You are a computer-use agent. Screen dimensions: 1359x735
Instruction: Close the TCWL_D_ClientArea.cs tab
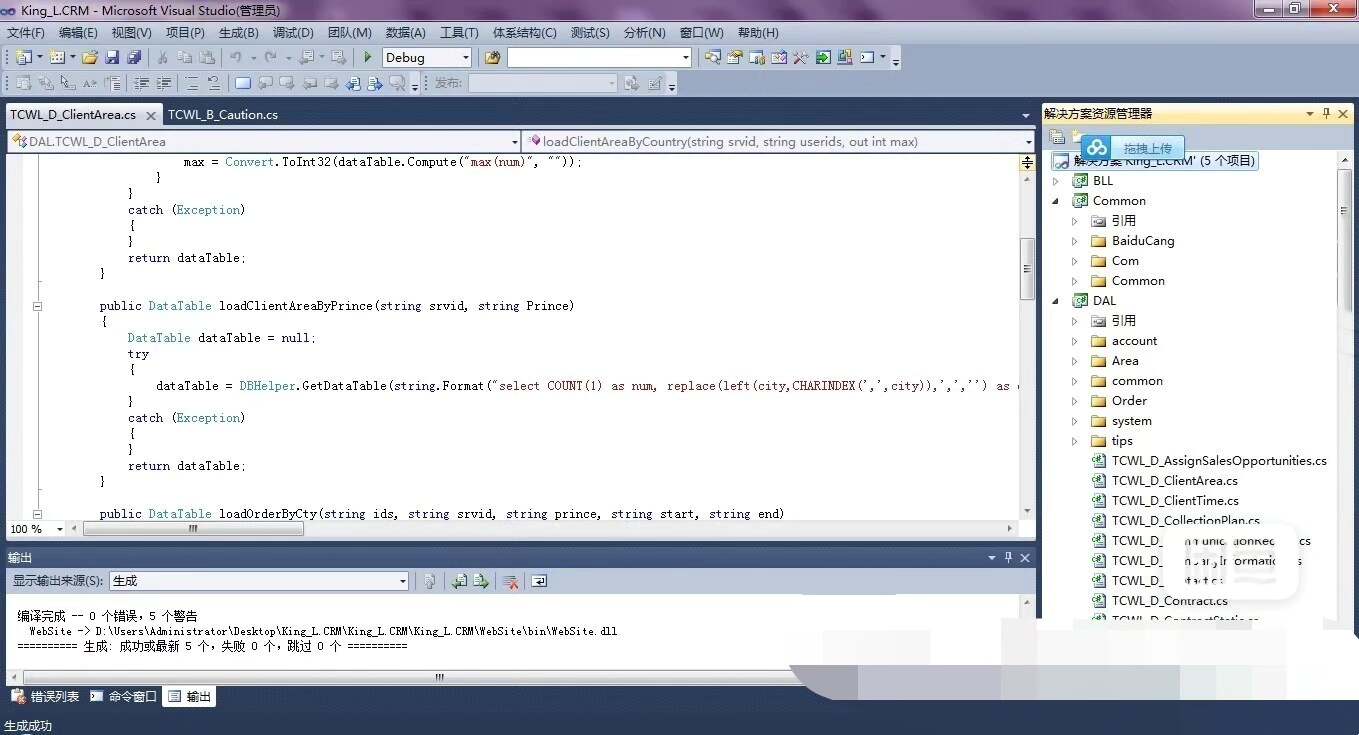(152, 116)
